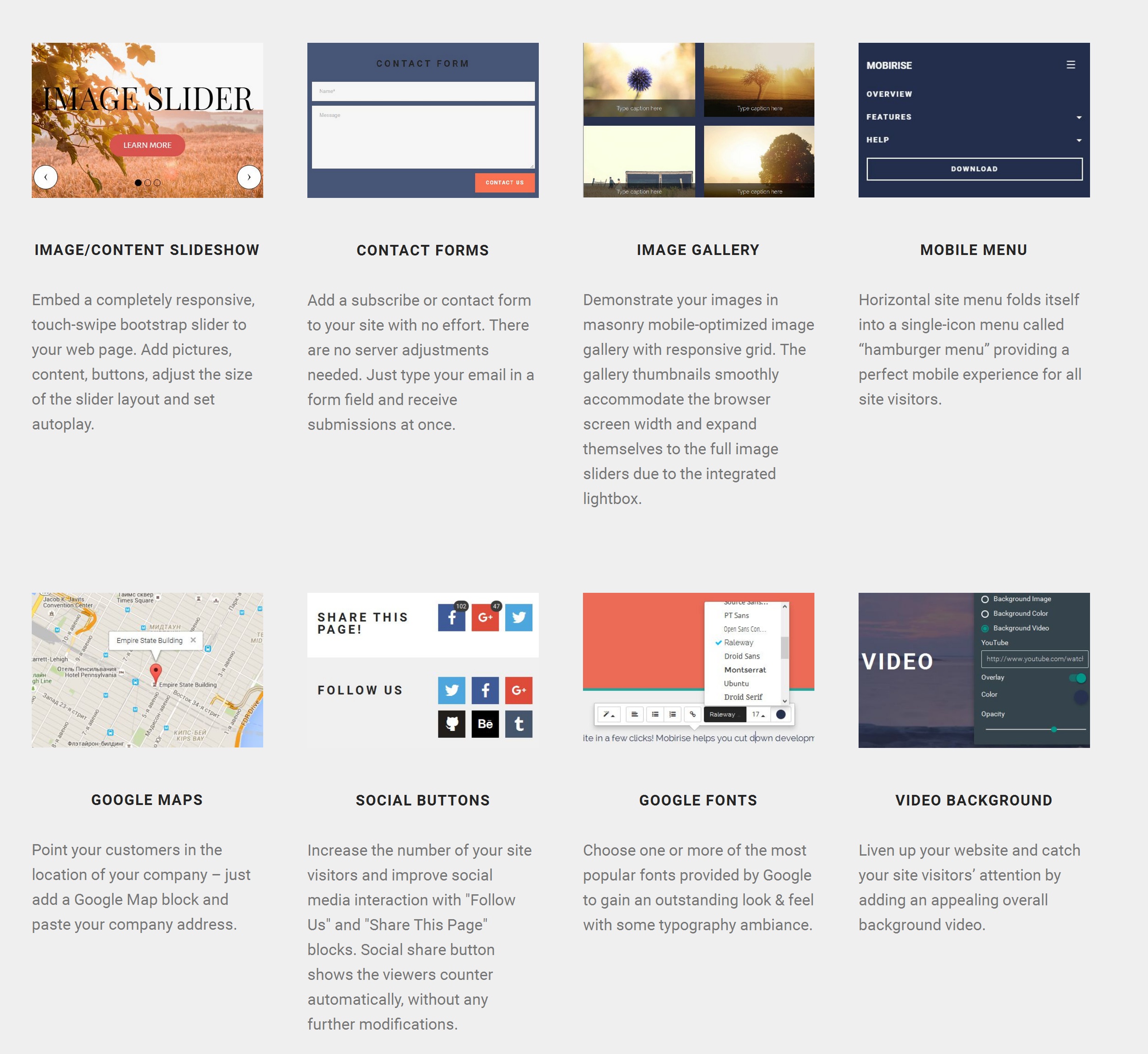Image resolution: width=1148 pixels, height=1054 pixels.
Task: Click the text alignment icon in Google Fonts toolbar
Action: point(633,714)
